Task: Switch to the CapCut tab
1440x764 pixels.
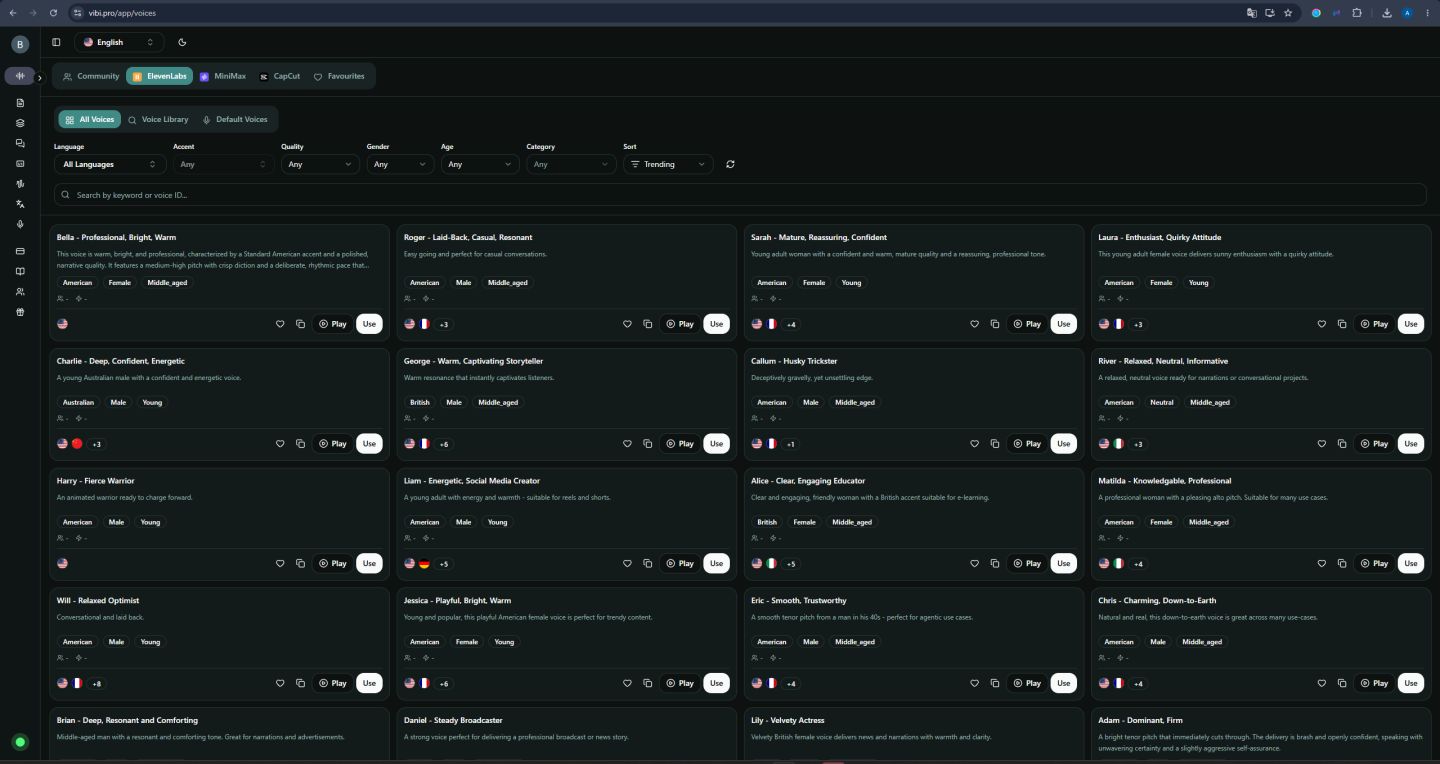Action: coord(280,76)
